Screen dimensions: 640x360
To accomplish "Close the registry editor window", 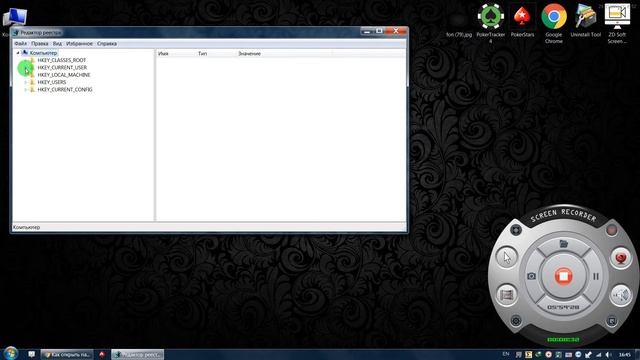I will click(x=396, y=31).
